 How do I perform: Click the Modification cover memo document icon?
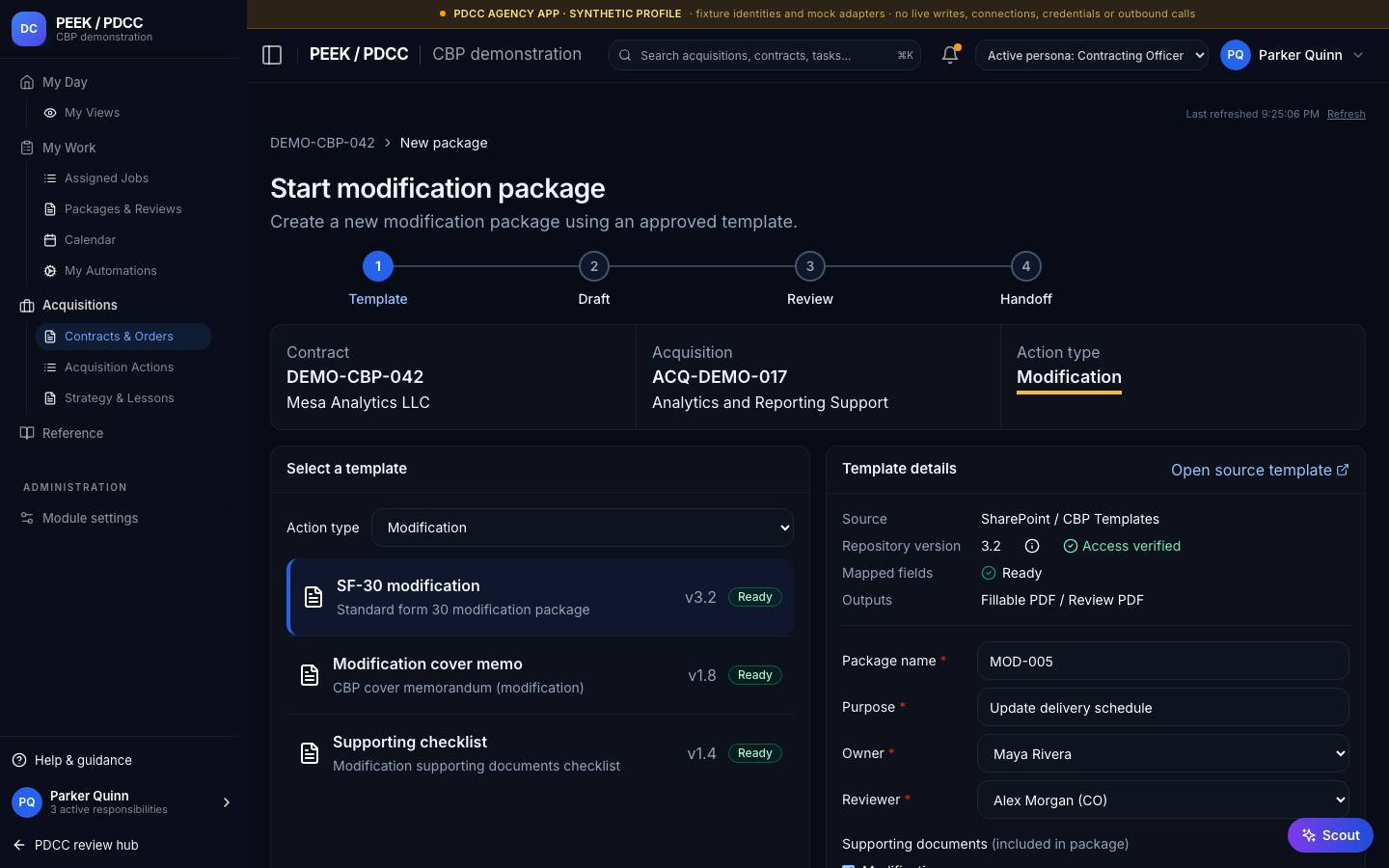(x=310, y=675)
